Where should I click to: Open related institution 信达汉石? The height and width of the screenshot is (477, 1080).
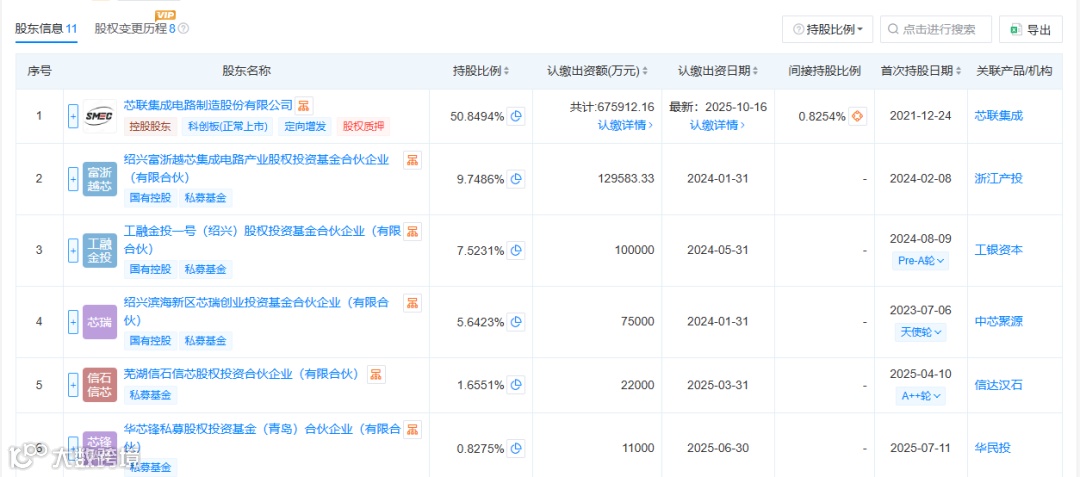tap(999, 385)
